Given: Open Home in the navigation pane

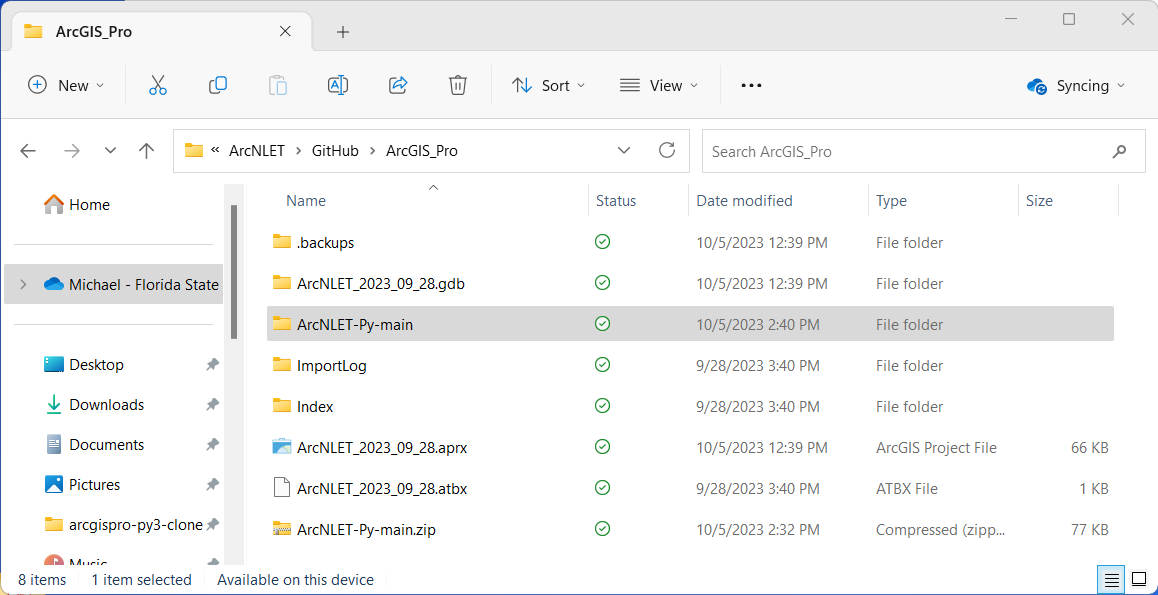Looking at the screenshot, I should [x=77, y=204].
